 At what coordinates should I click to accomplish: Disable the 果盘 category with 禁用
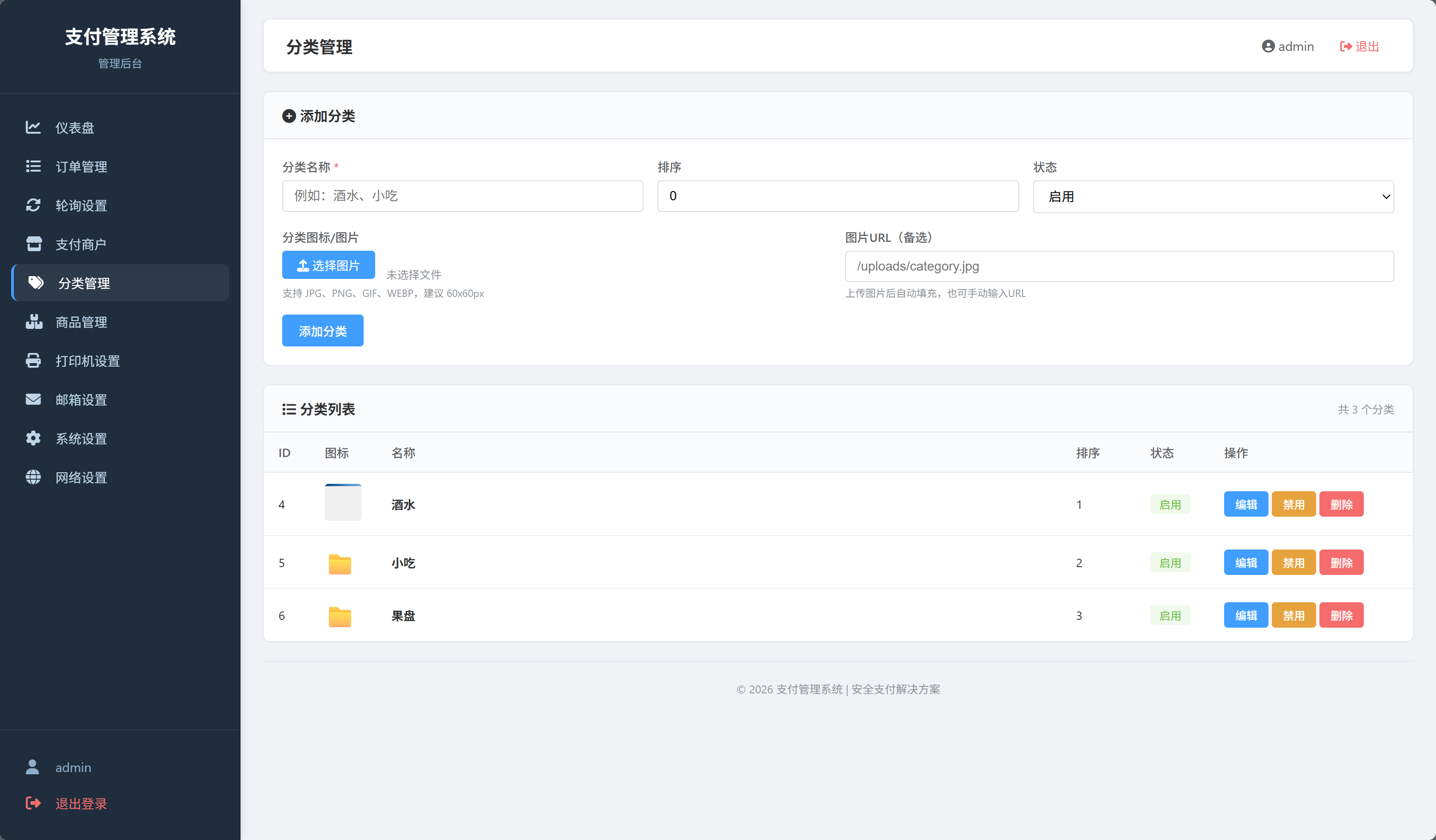pyautogui.click(x=1294, y=616)
